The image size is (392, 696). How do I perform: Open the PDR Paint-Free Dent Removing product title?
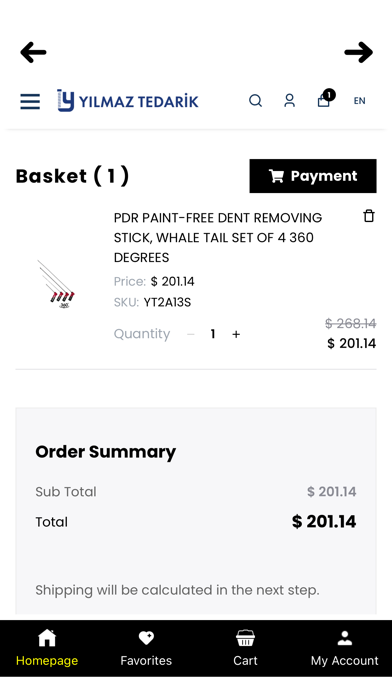tap(218, 237)
